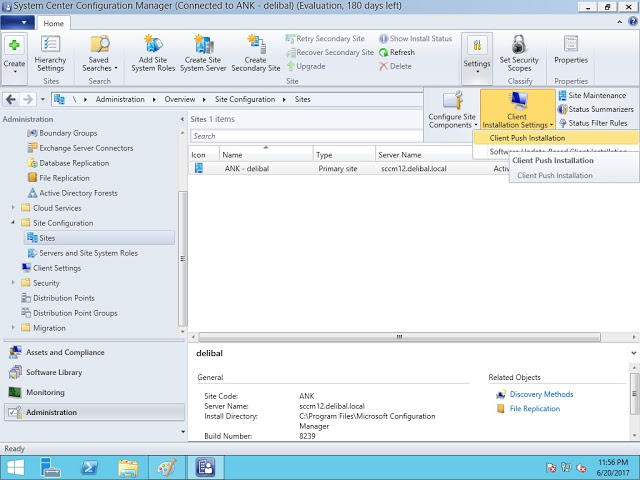This screenshot has width=640, height=480.
Task: Open Hierarchy Settings from the ribbon
Action: click(x=50, y=45)
